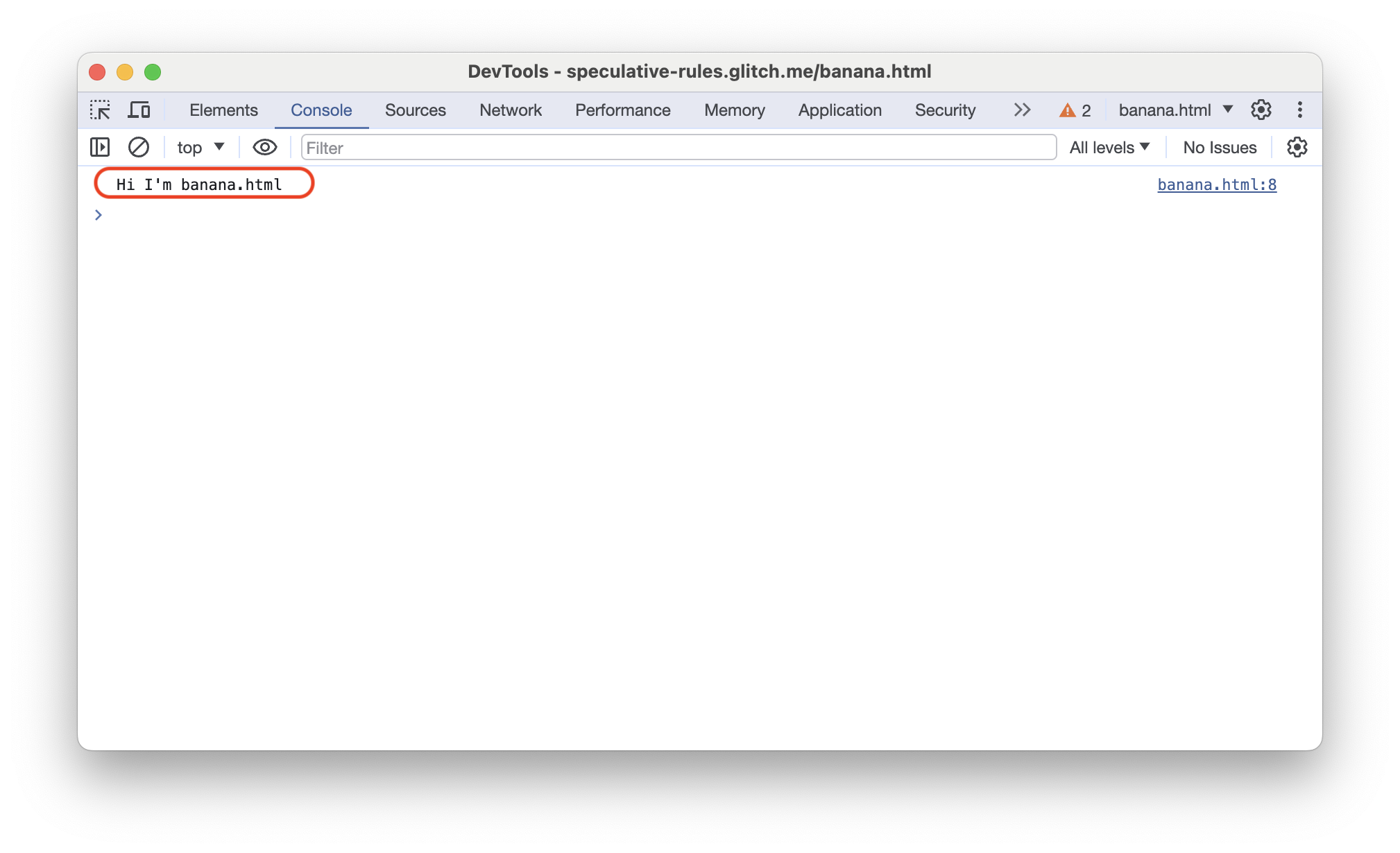
Task: Click the No Issues button
Action: click(1220, 147)
